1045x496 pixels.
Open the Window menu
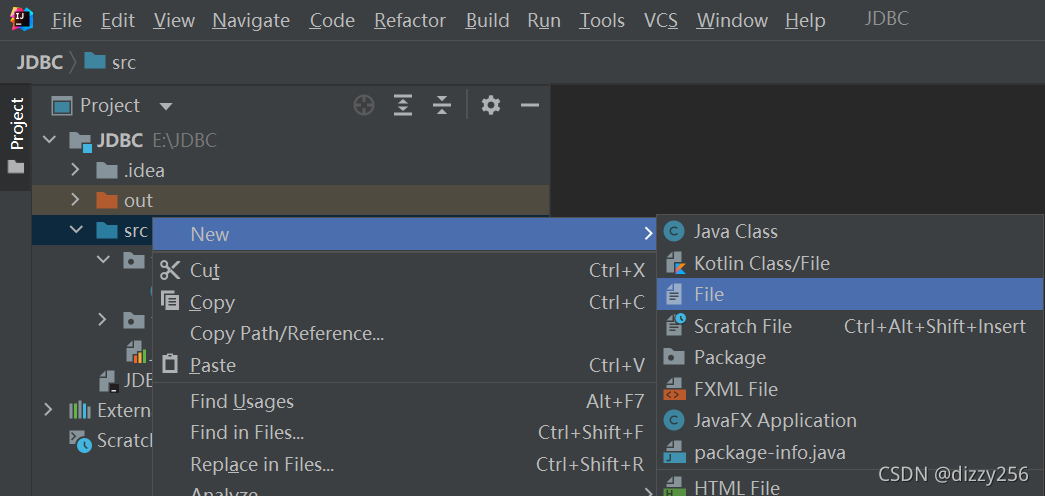(x=732, y=21)
